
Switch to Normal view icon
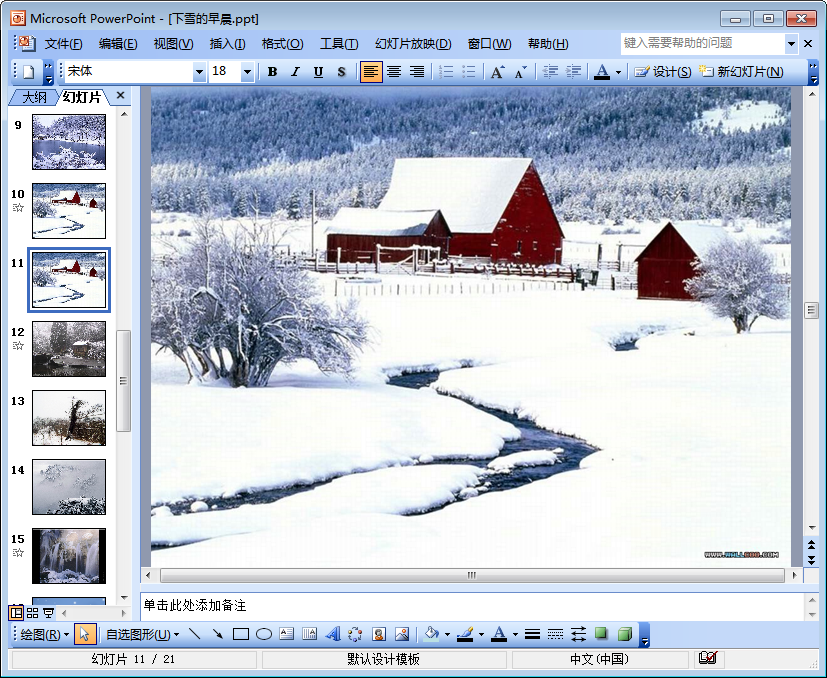click(x=16, y=613)
